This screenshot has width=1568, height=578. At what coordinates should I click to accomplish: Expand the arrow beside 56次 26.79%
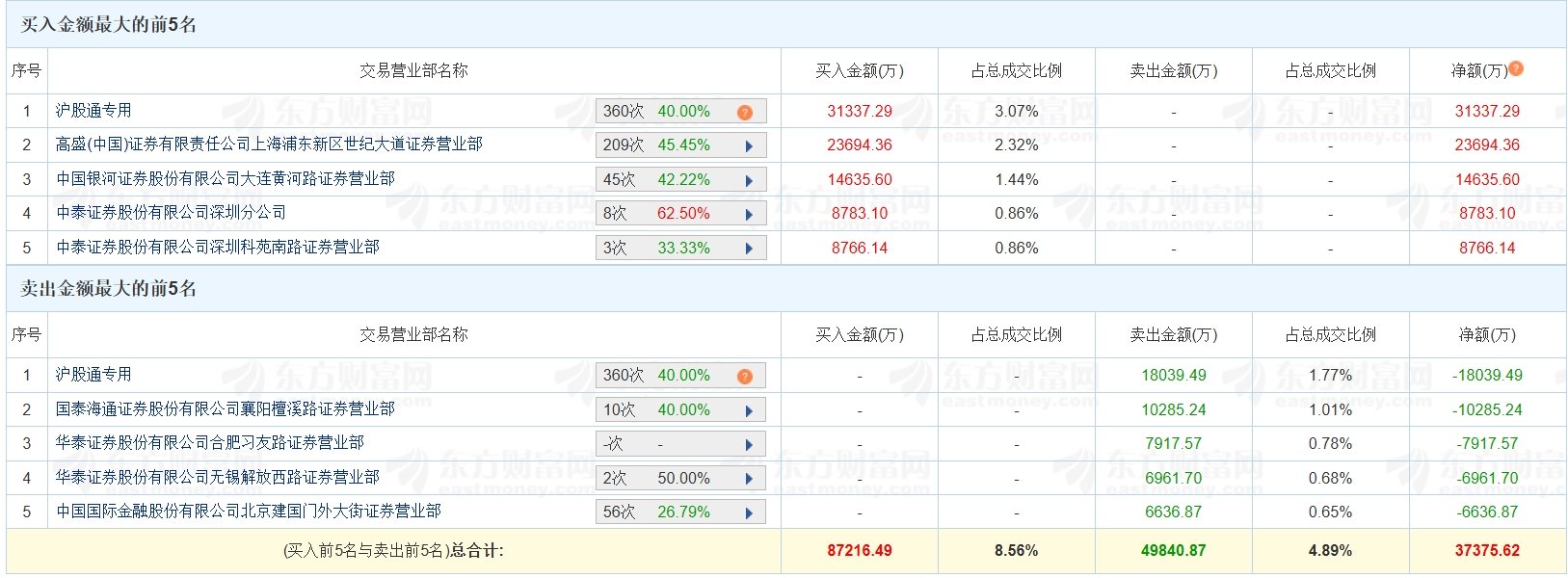[749, 513]
